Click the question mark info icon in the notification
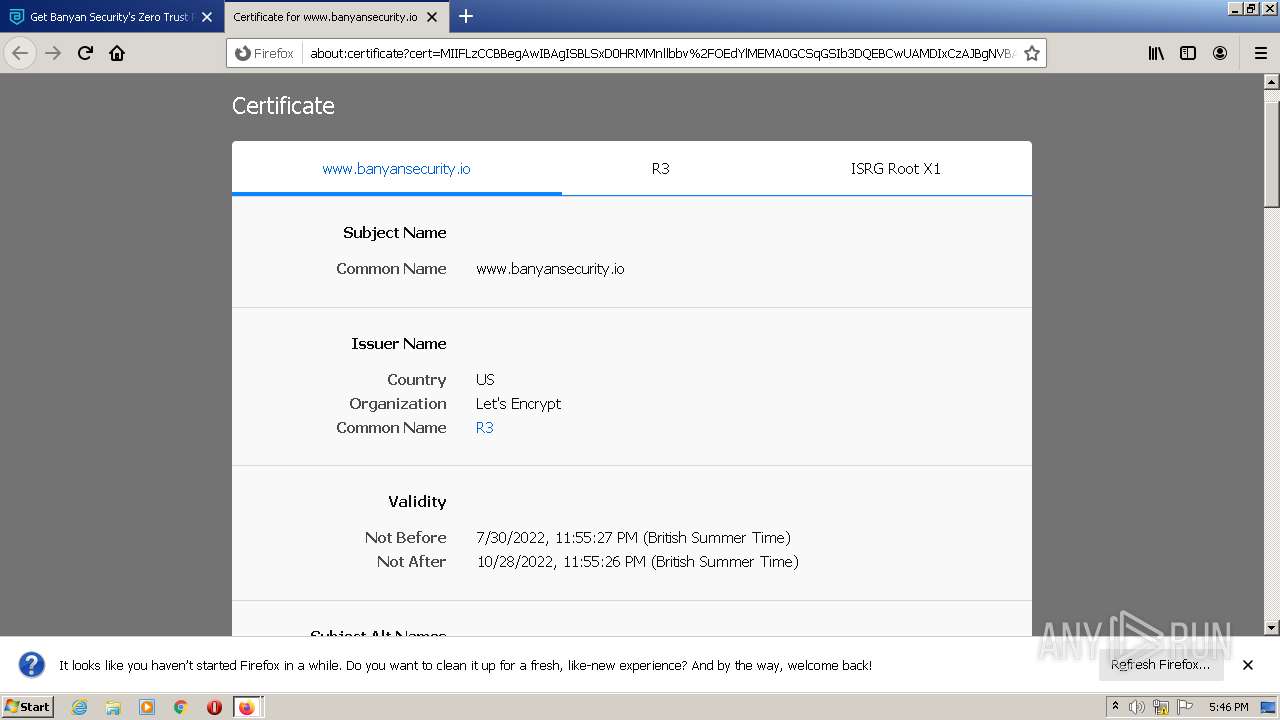This screenshot has height=720, width=1280. click(x=32, y=665)
